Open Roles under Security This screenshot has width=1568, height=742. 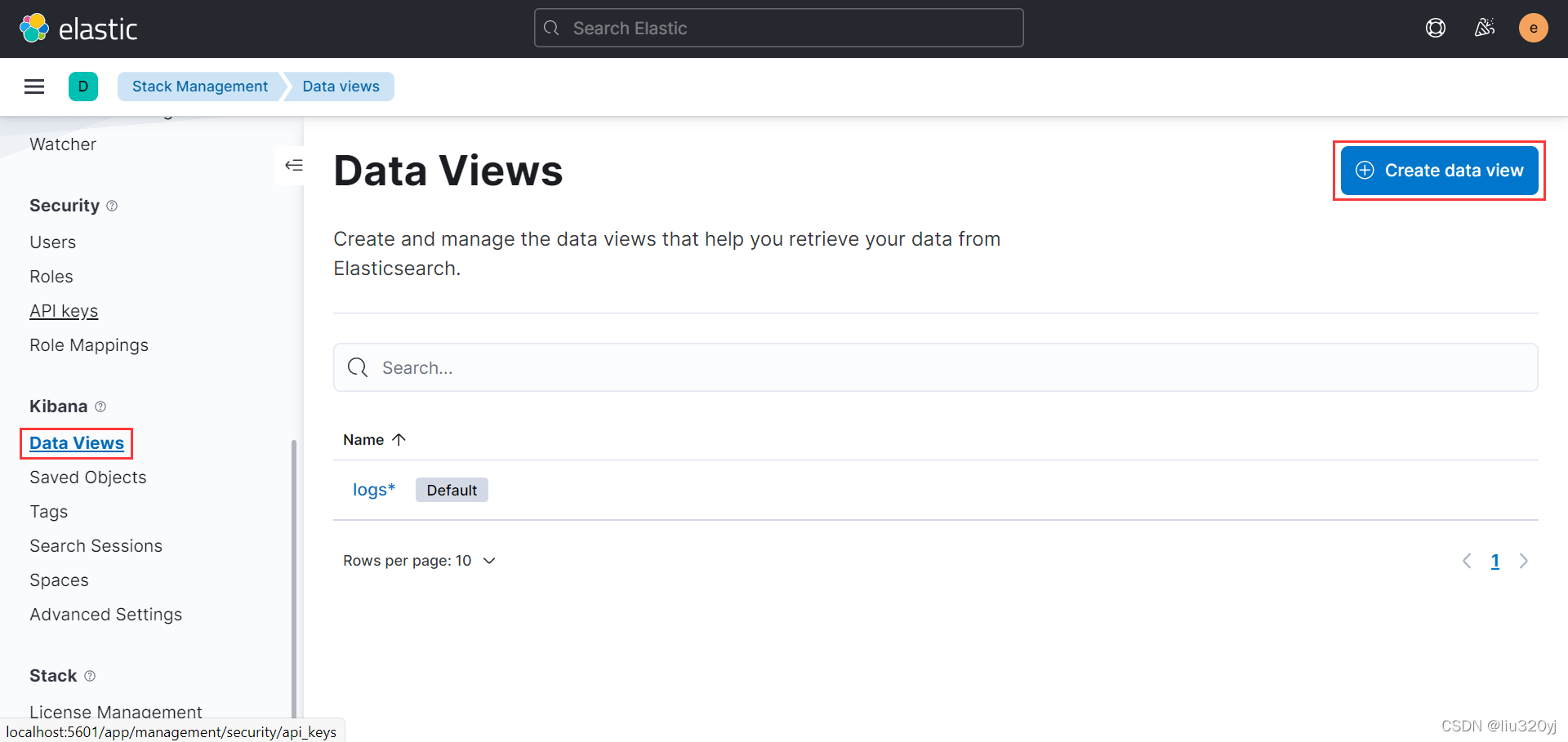pos(51,277)
